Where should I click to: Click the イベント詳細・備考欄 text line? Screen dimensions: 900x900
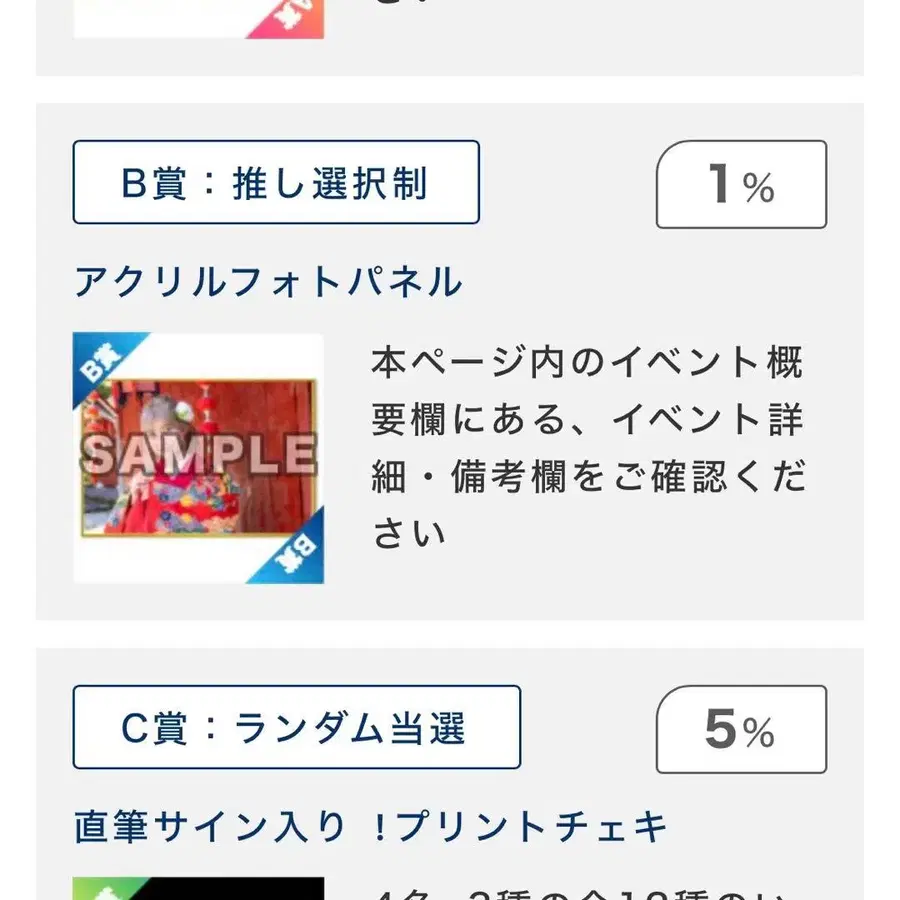pos(587,419)
